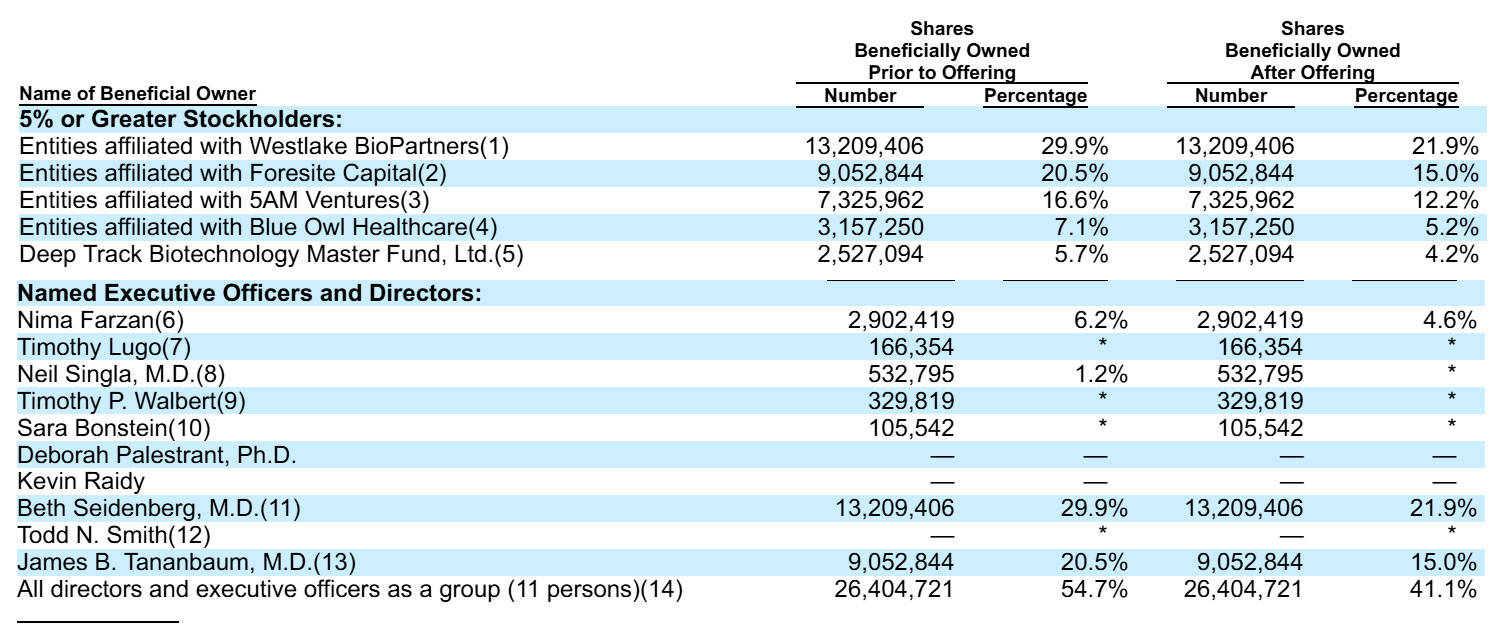This screenshot has width=1508, height=624.
Task: Click Foresite Capital prior-offering number 9,052,844
Action: click(x=871, y=173)
